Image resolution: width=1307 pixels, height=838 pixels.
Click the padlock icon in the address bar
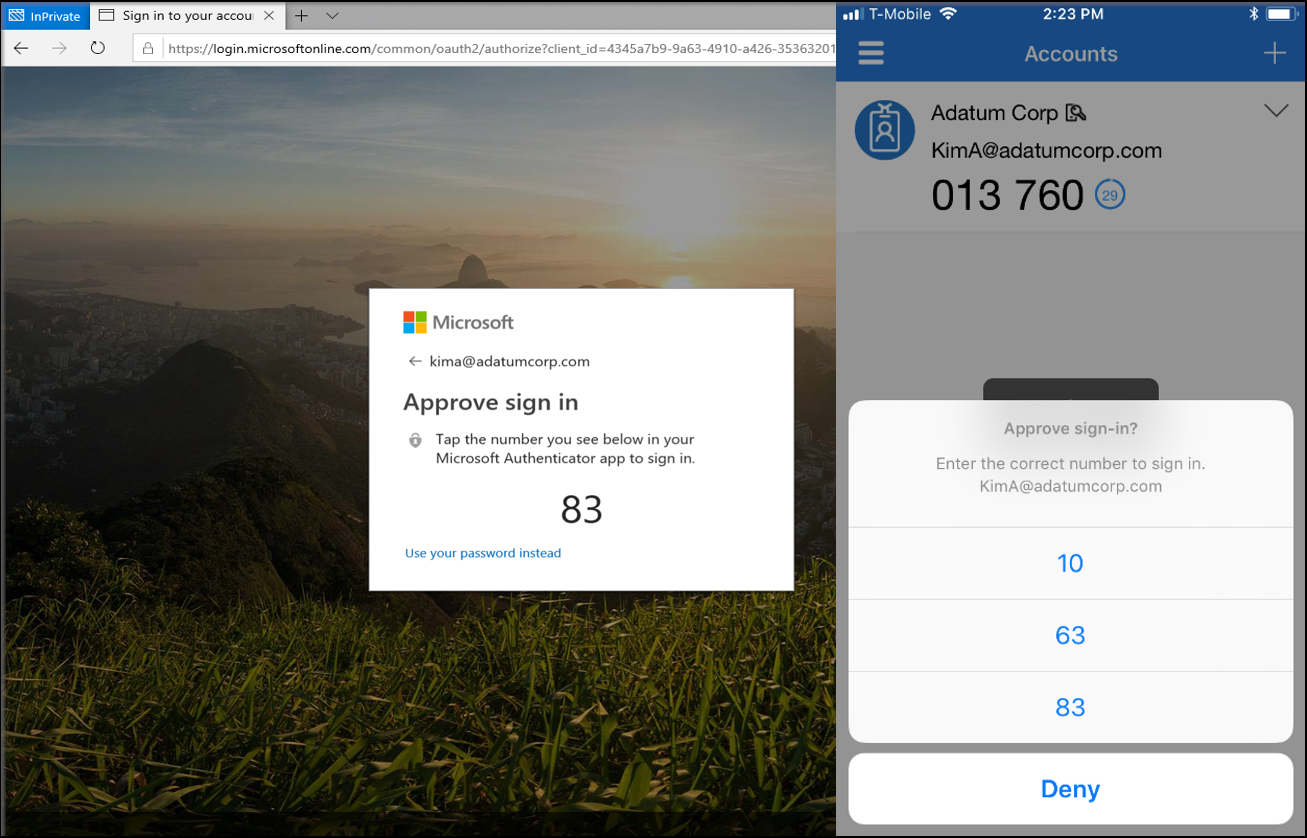(148, 47)
